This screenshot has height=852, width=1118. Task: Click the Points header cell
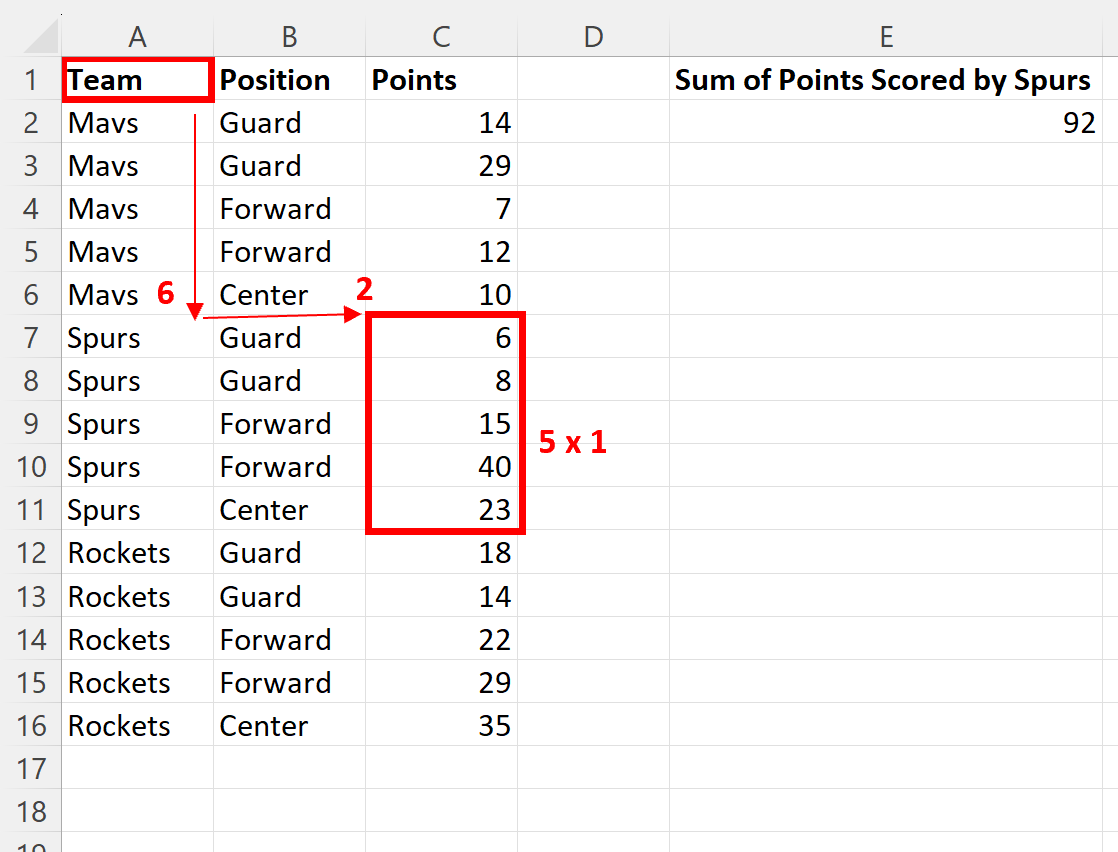441,80
